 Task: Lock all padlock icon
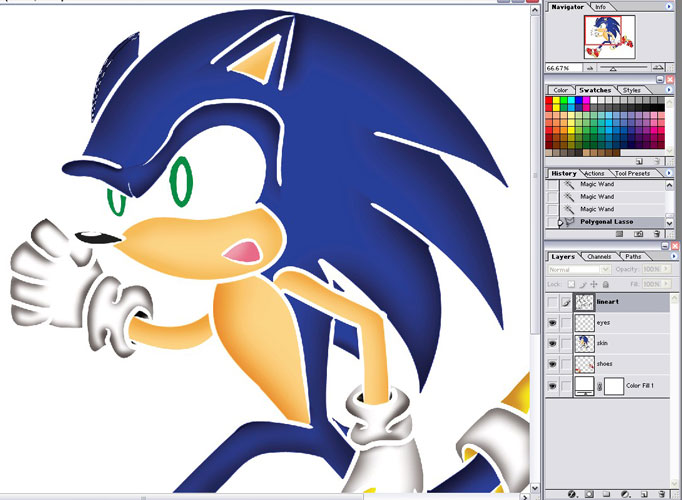coord(605,284)
